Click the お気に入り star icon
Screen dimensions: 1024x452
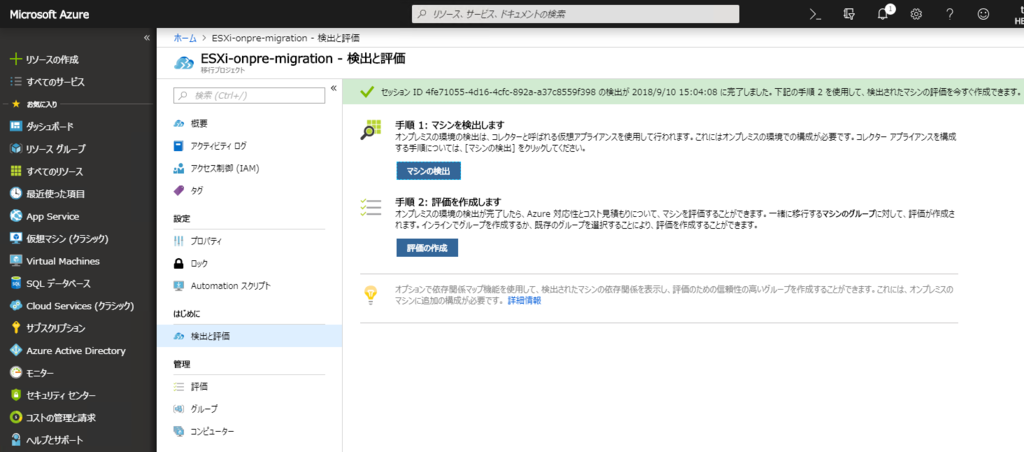pyautogui.click(x=16, y=104)
